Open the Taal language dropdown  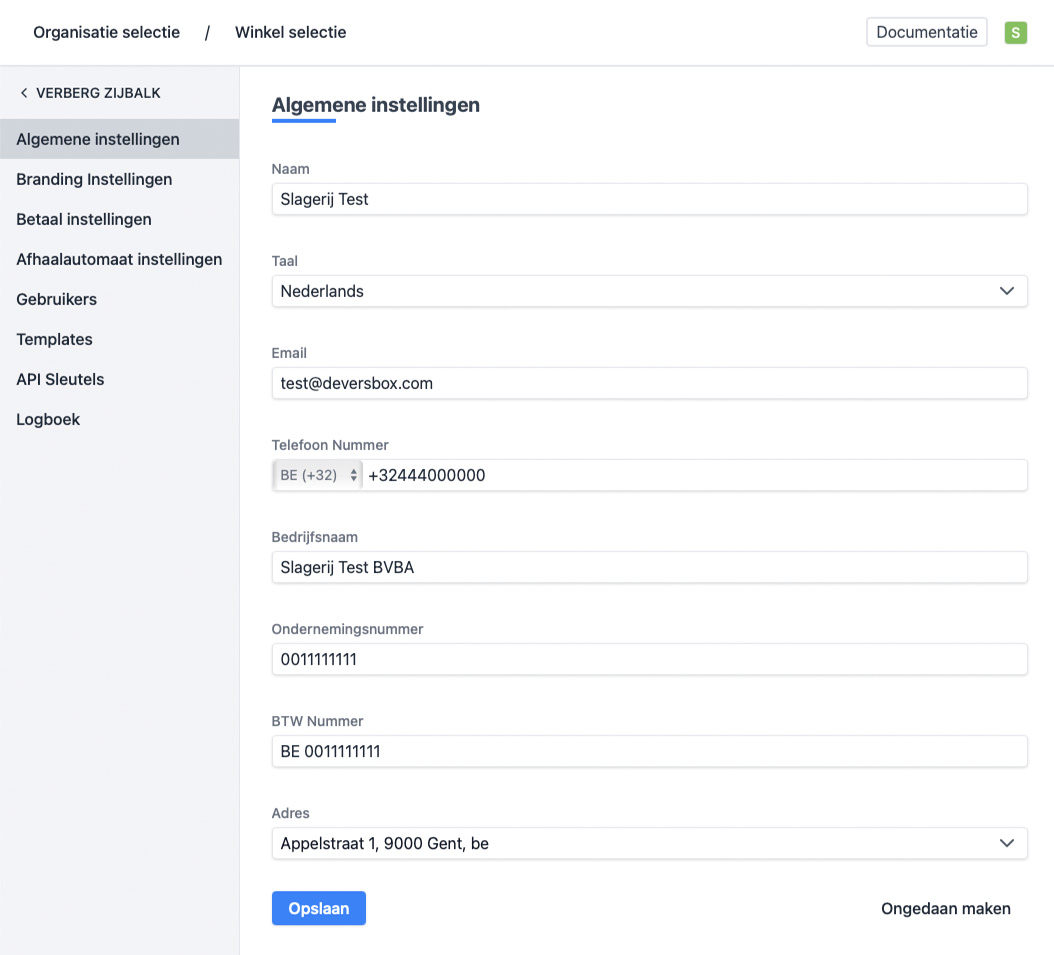coord(649,291)
